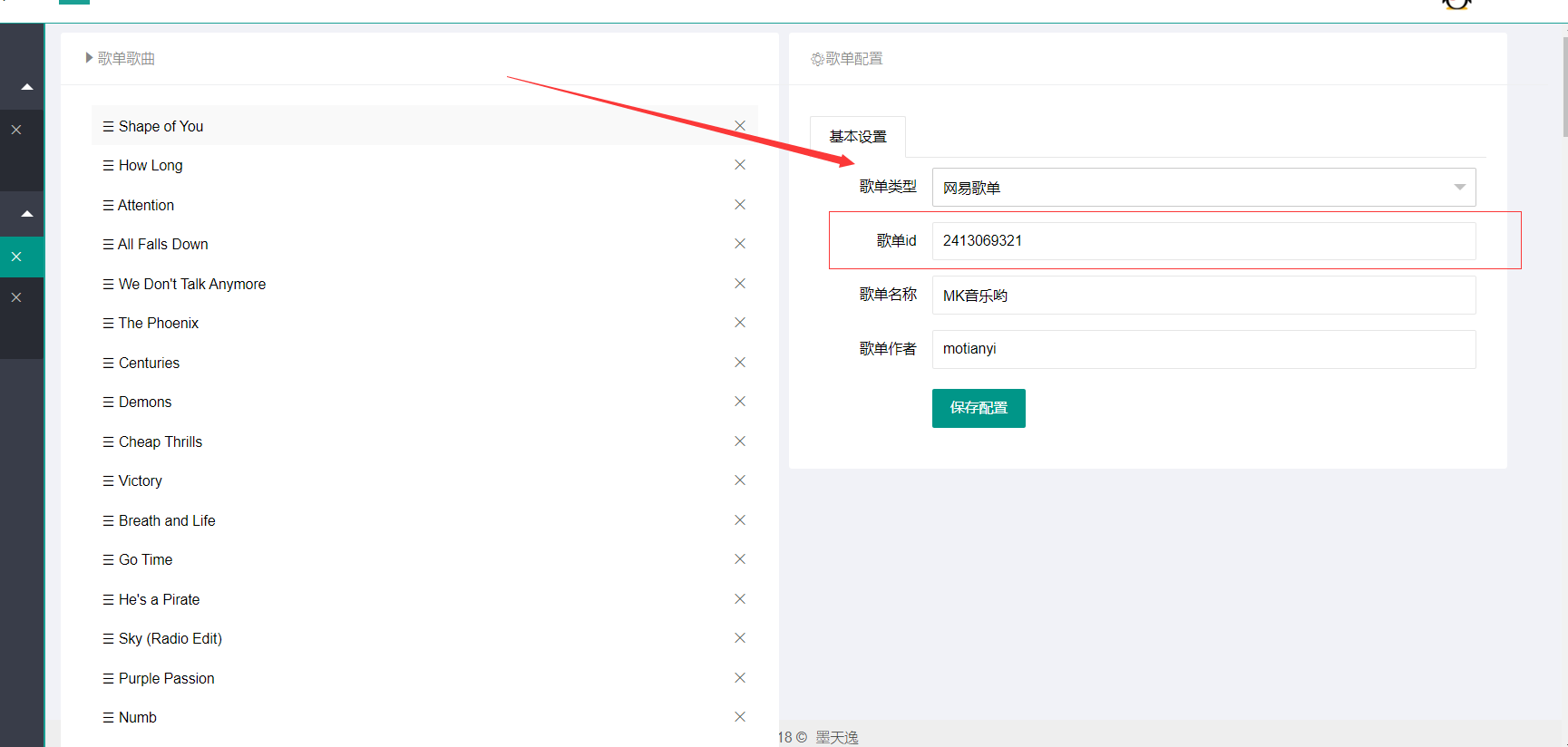Image resolution: width=1568 pixels, height=747 pixels.
Task: Grab the reorder handle for Victory
Action: point(109,481)
